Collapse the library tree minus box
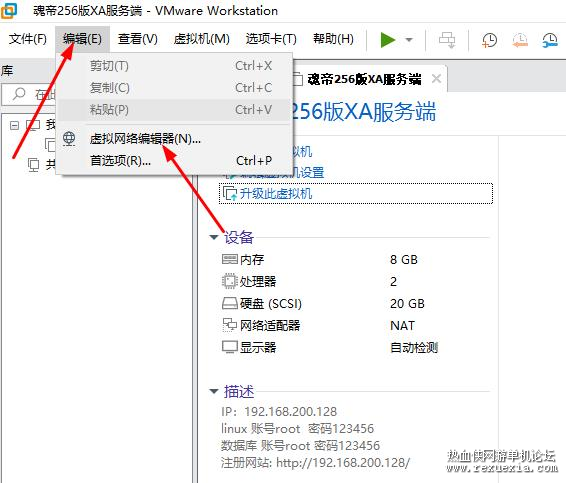The image size is (566, 483). 14,125
